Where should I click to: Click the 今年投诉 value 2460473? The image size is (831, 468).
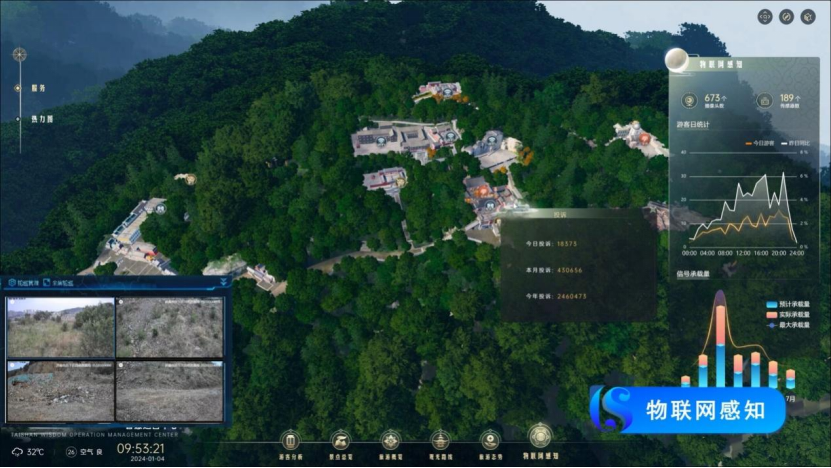click(x=572, y=296)
